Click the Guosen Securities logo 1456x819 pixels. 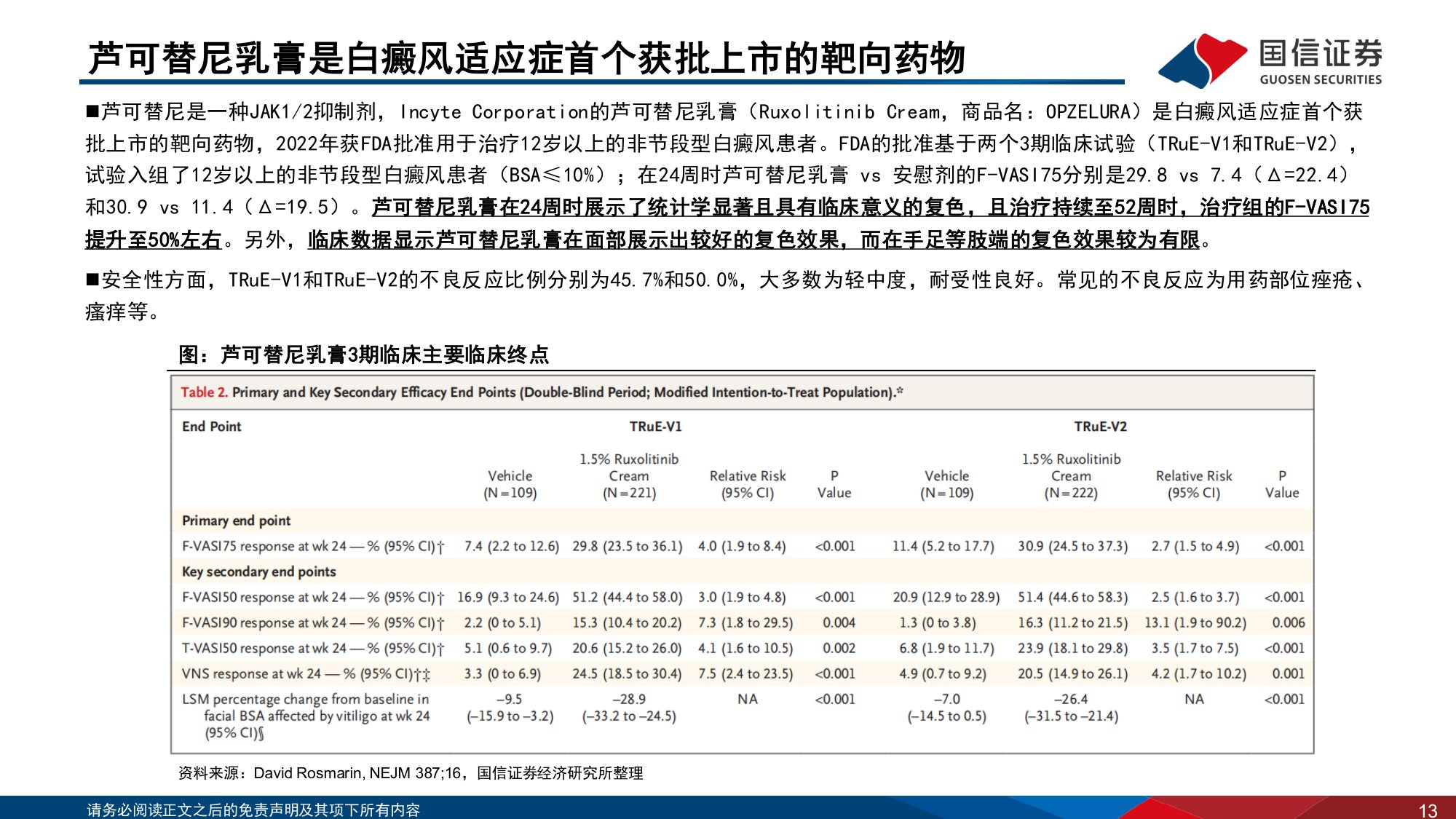[x=1270, y=61]
